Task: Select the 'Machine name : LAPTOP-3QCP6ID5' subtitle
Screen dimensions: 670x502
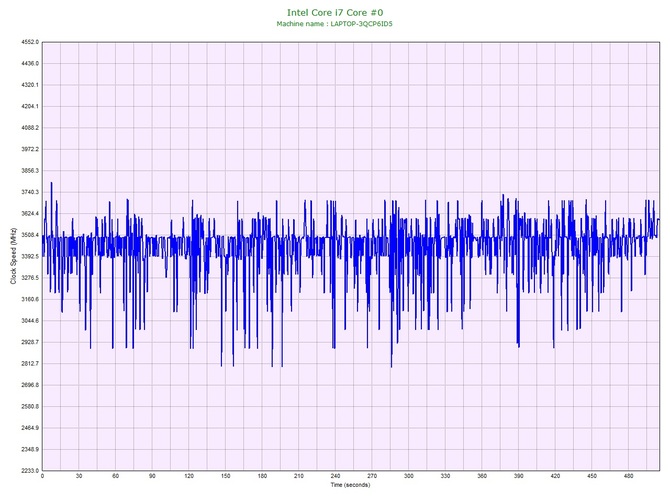Action: click(x=335, y=24)
